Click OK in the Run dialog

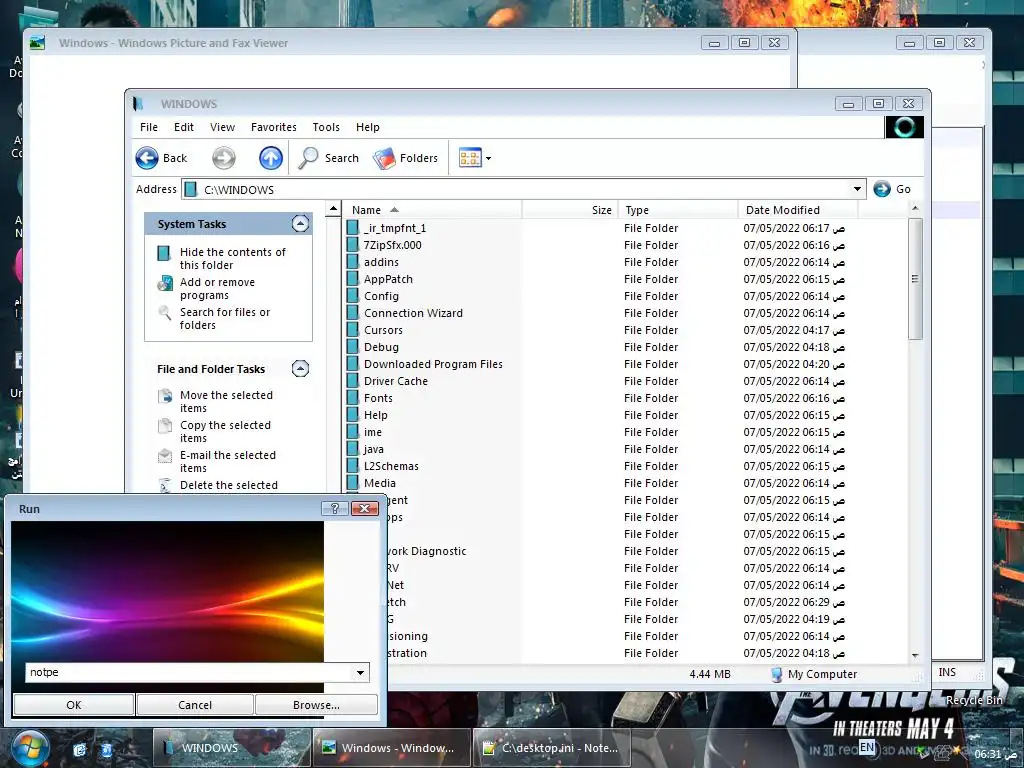[x=74, y=705]
